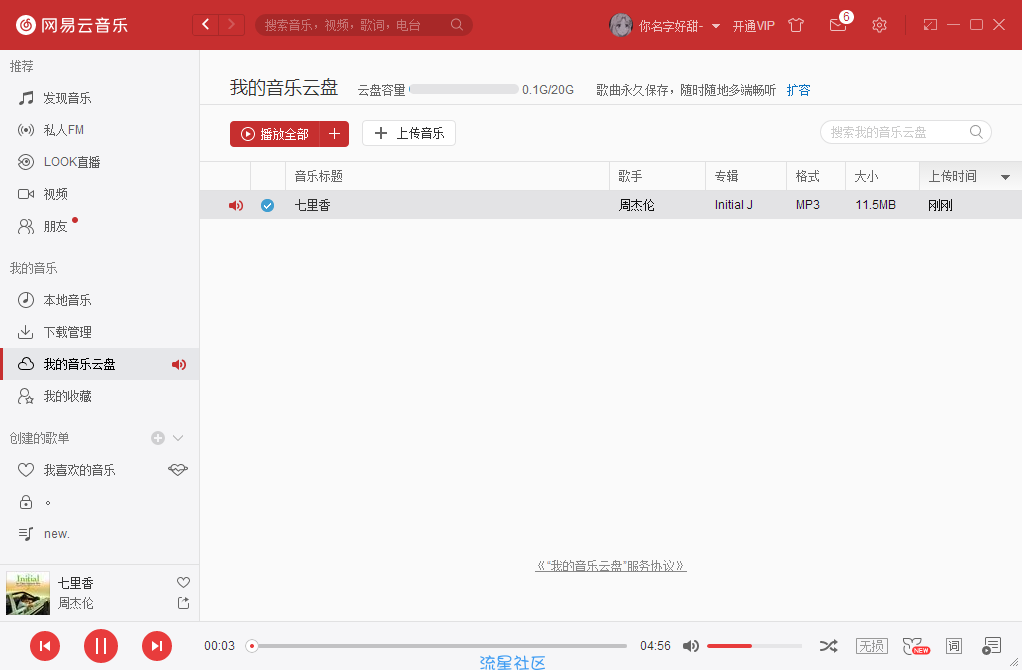
Task: Click magnifier in cloud disk search
Action: [976, 132]
